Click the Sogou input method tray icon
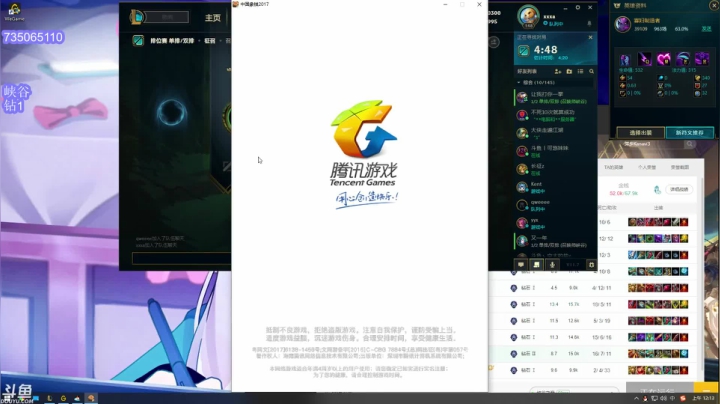The height and width of the screenshot is (404, 720). pos(682,398)
